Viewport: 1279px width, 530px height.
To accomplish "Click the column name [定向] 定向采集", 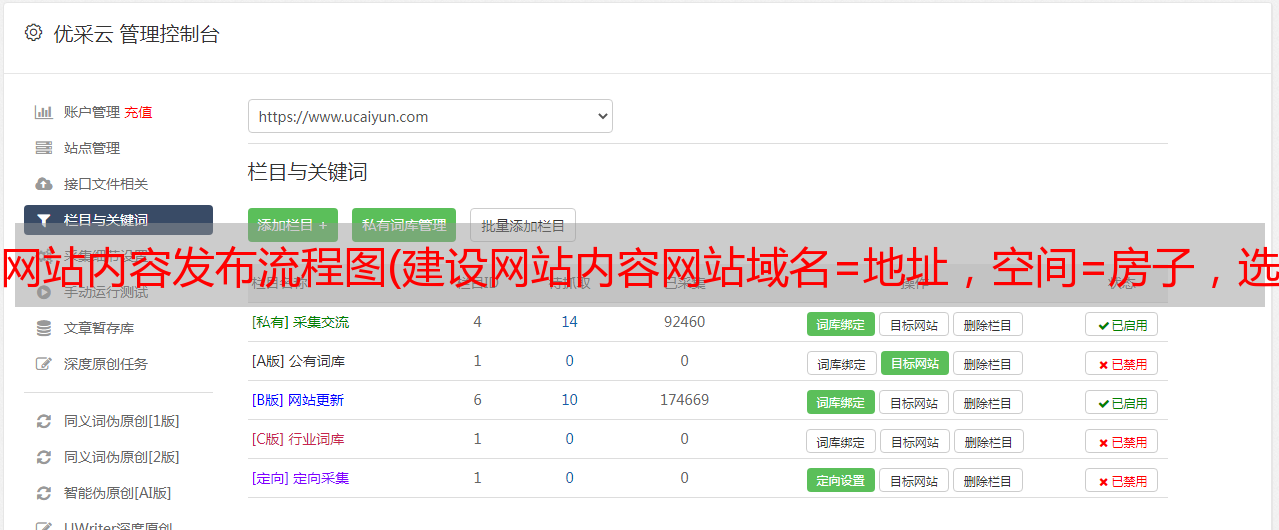I will 300,478.
